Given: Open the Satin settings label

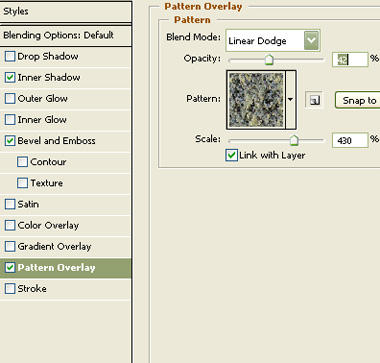Looking at the screenshot, I should (x=28, y=204).
